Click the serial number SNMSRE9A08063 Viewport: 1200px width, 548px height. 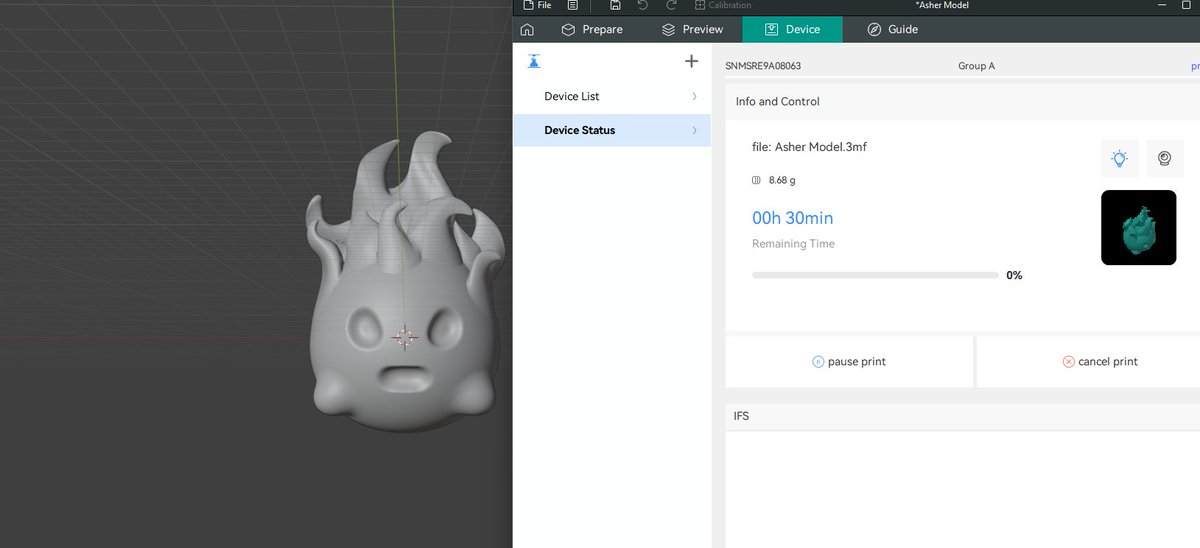coord(763,66)
